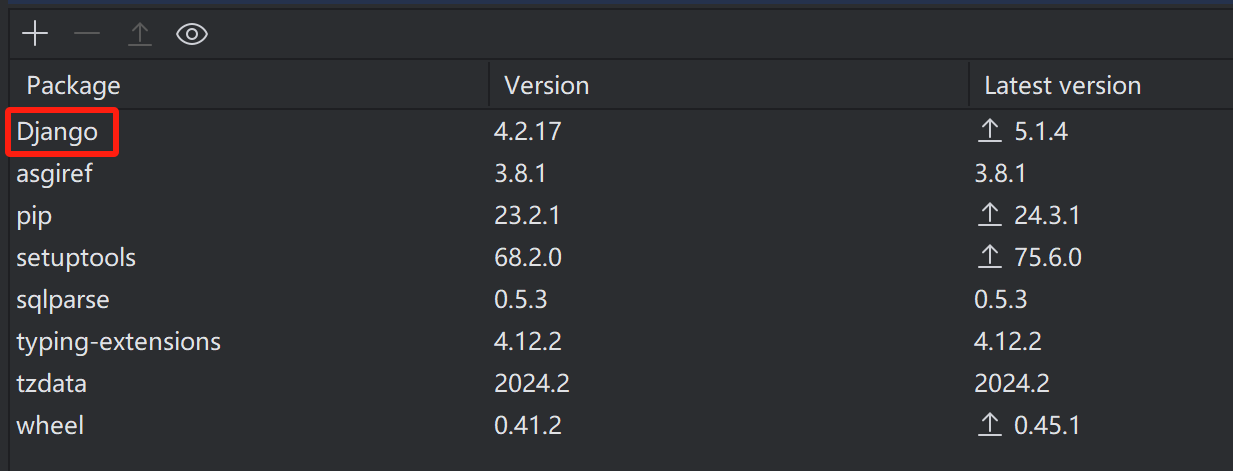
Task: Click the upgrade arrow beside setuptools 75.6.0
Action: [989, 257]
